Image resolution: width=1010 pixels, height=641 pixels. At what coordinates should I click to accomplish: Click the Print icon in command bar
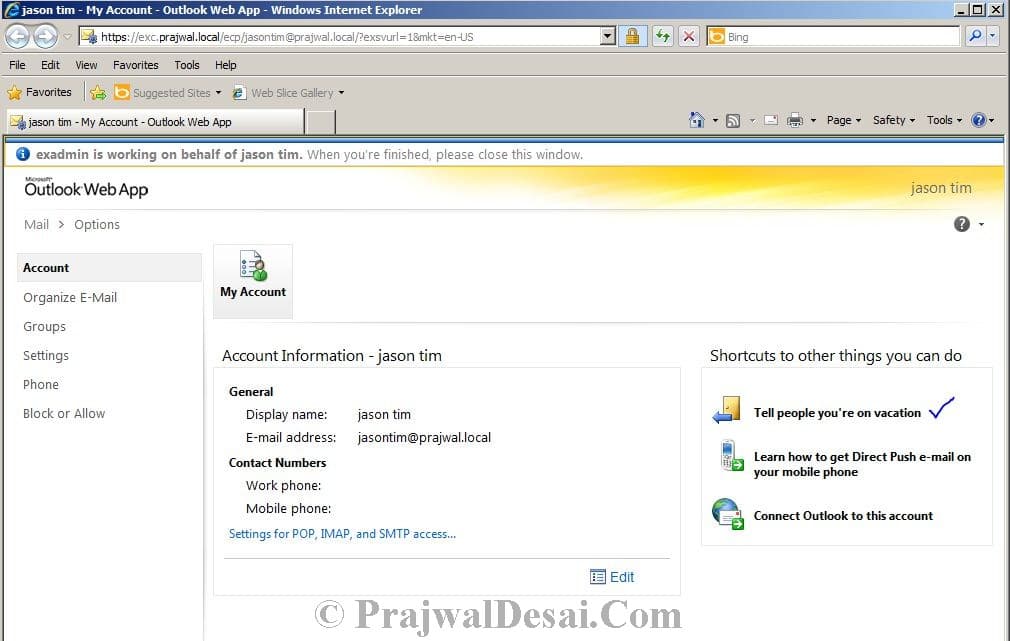795,120
